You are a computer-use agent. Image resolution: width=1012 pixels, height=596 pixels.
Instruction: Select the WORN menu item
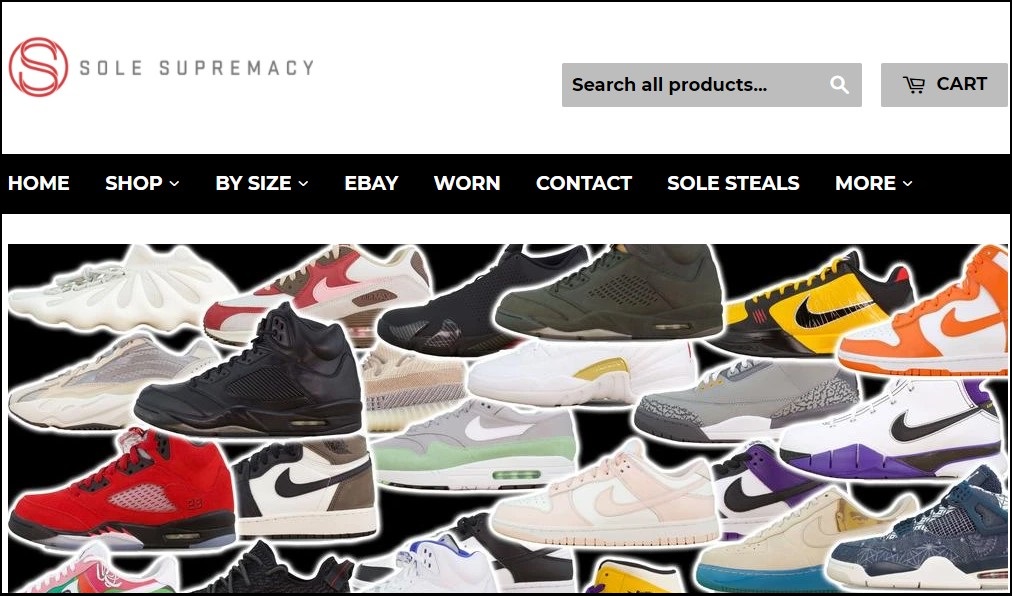pyautogui.click(x=467, y=183)
